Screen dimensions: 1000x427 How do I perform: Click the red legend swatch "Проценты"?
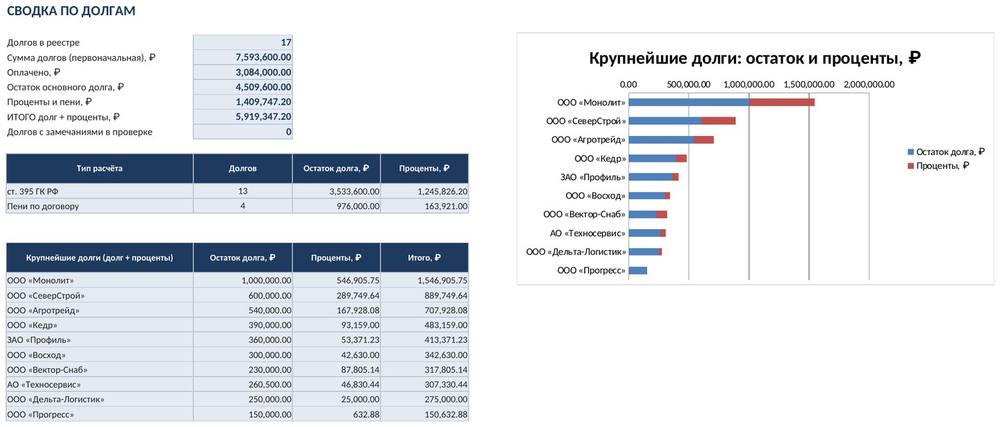pyautogui.click(x=910, y=166)
